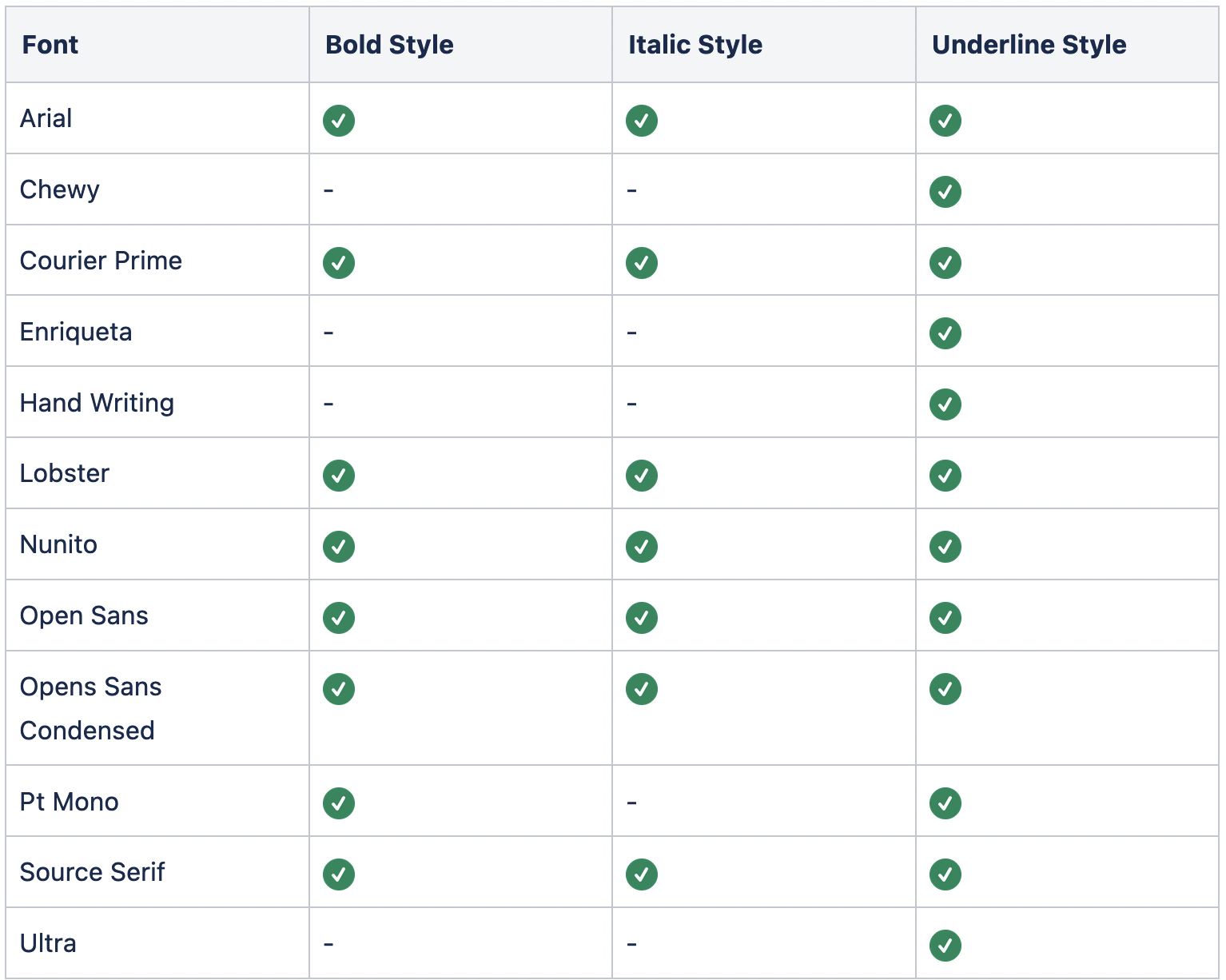The height and width of the screenshot is (980, 1226).
Task: Click Courier Prime italic style checkmark
Action: (x=642, y=263)
